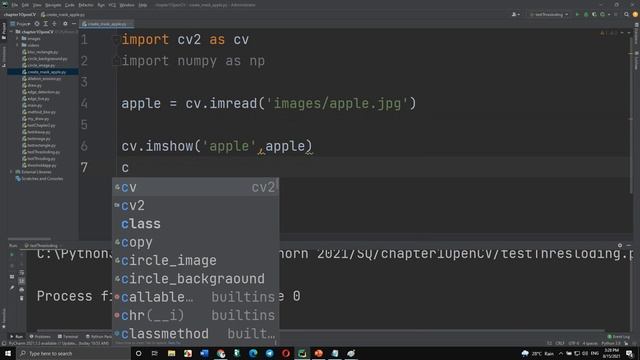Image resolution: width=640 pixels, height=360 pixels.
Task: Open Run panel settings gear
Action: pos(620,245)
